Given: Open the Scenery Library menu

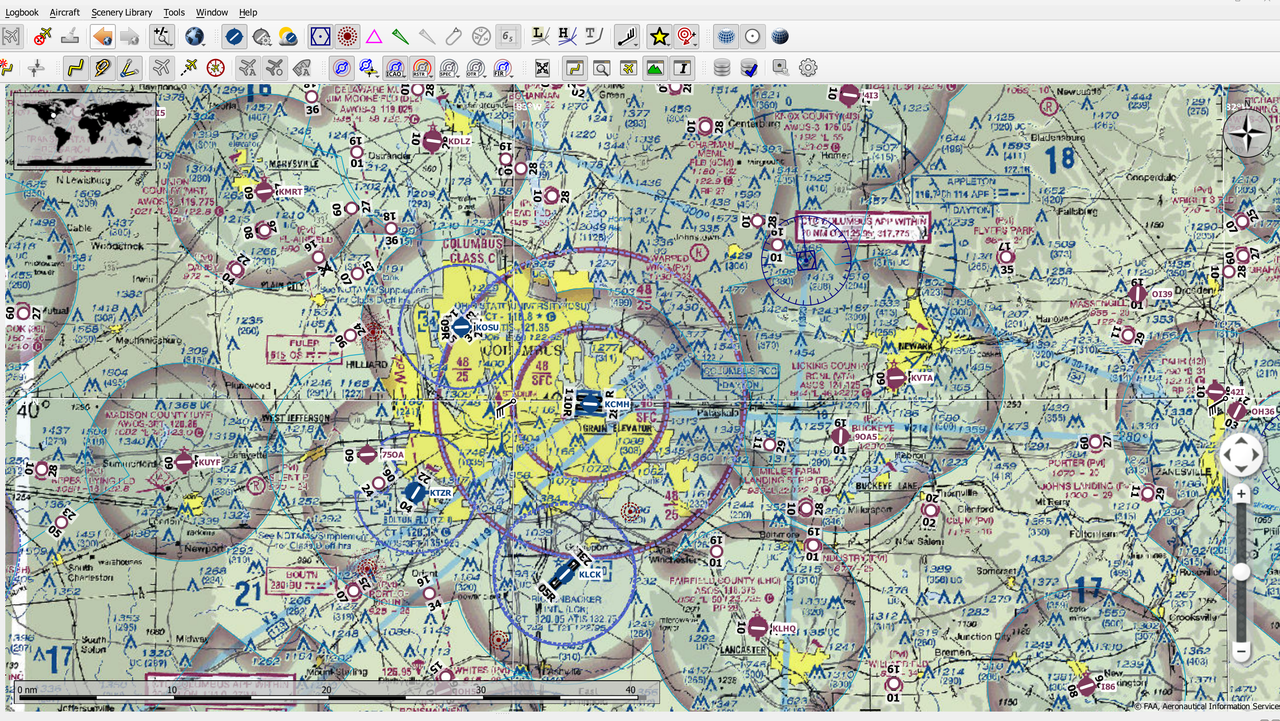Looking at the screenshot, I should point(122,12).
